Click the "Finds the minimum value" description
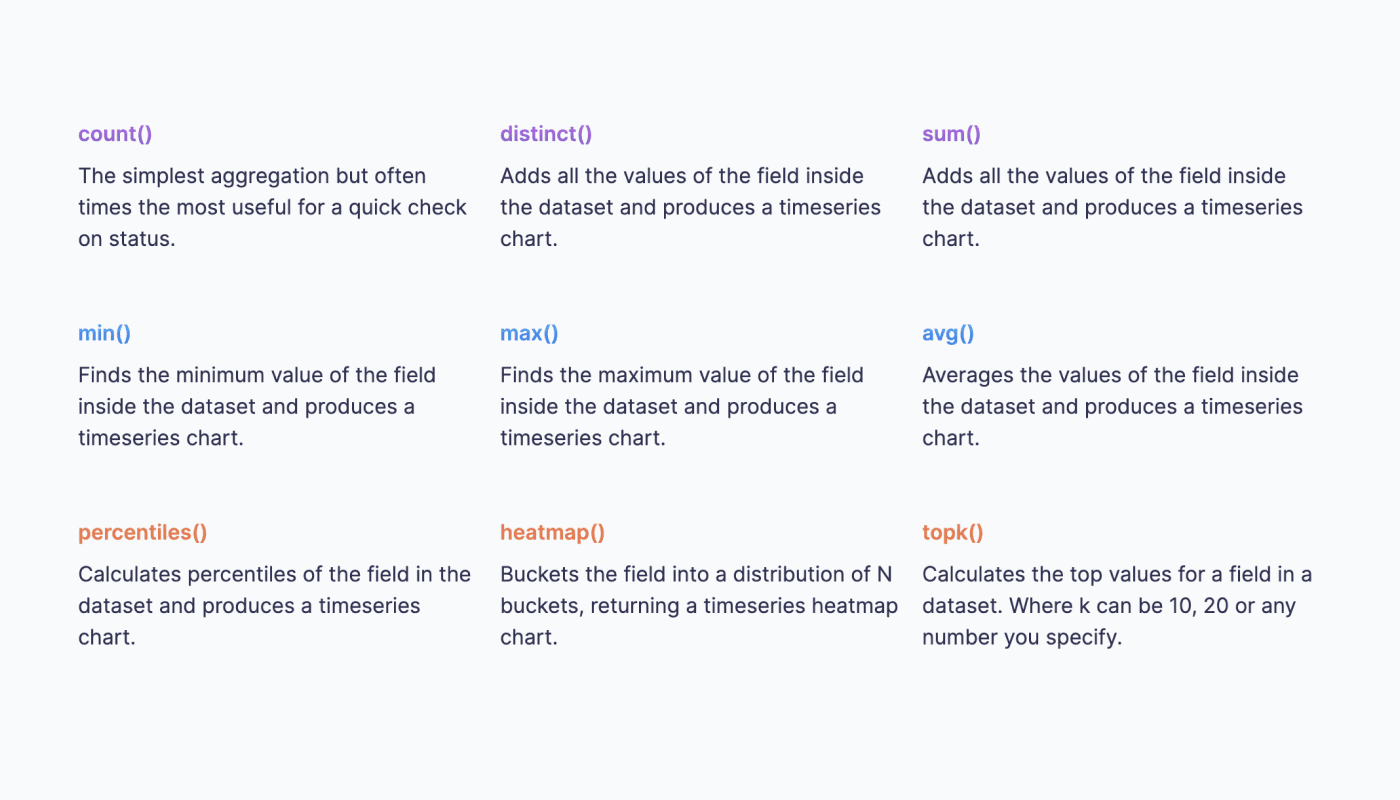Viewport: 1400px width, 800px height. (257, 406)
